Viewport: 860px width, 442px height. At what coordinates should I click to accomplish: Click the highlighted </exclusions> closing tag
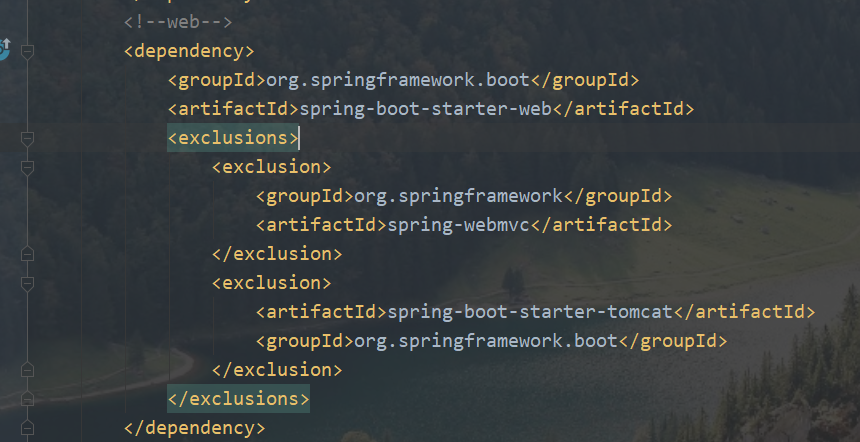coord(239,399)
